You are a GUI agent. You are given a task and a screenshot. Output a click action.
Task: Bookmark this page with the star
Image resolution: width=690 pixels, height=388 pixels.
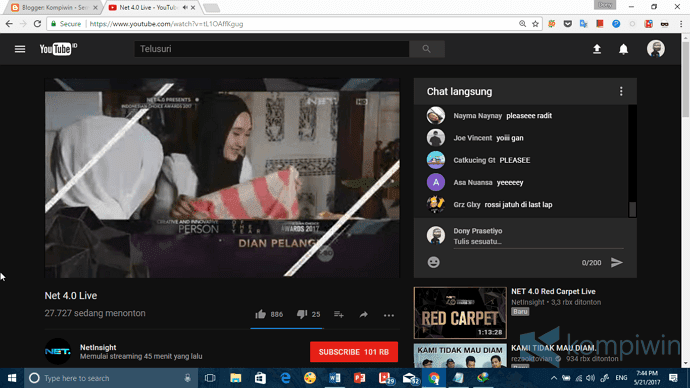[x=535, y=24]
